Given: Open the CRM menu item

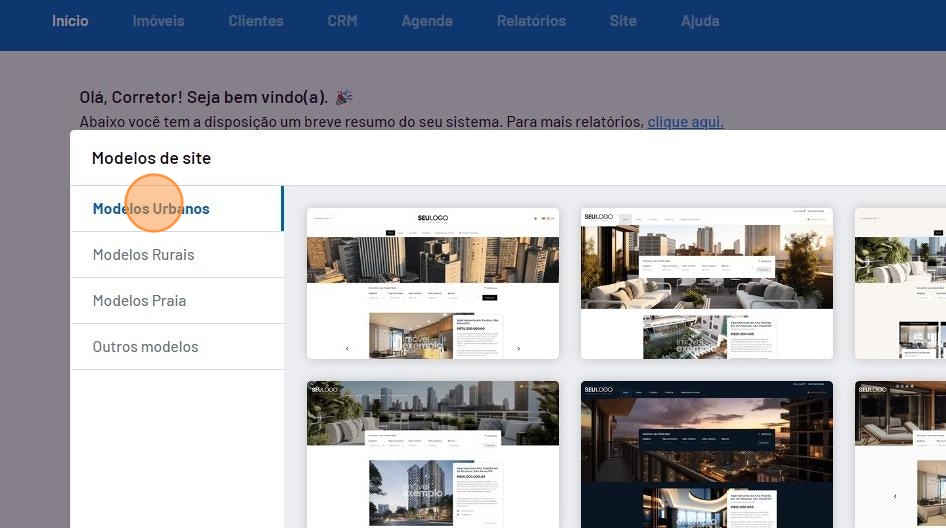Looking at the screenshot, I should click(x=342, y=21).
